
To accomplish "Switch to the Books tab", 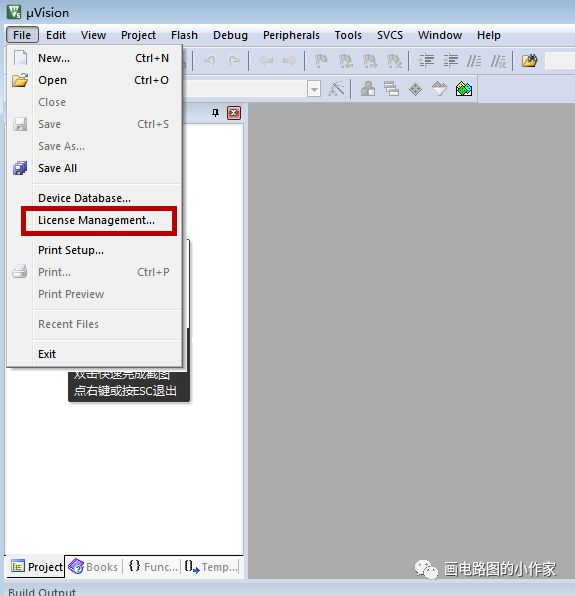I will [93, 567].
